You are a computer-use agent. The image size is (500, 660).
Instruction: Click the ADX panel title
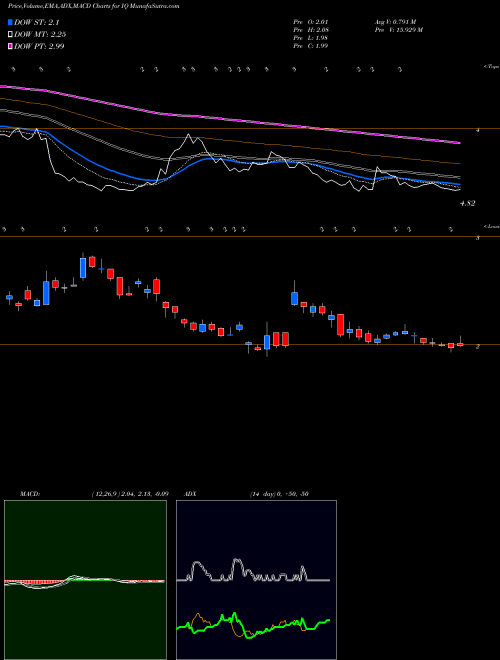(190, 494)
